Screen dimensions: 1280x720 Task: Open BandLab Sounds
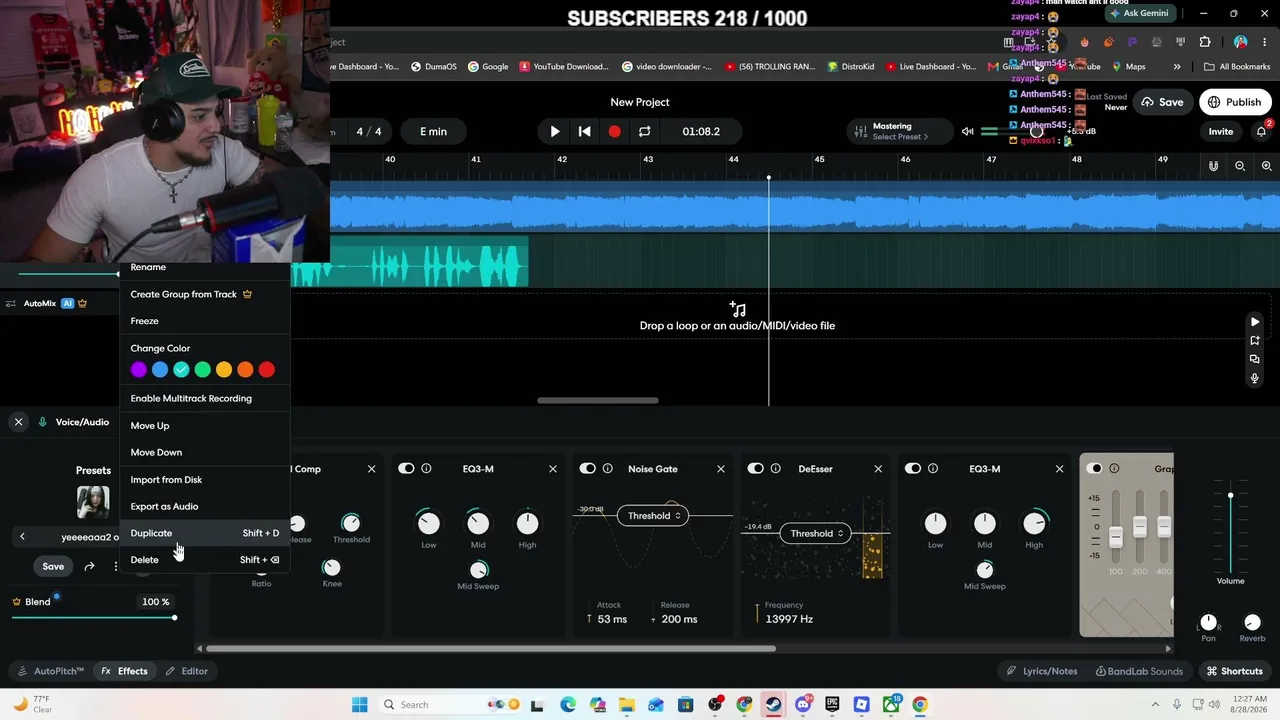click(1139, 671)
